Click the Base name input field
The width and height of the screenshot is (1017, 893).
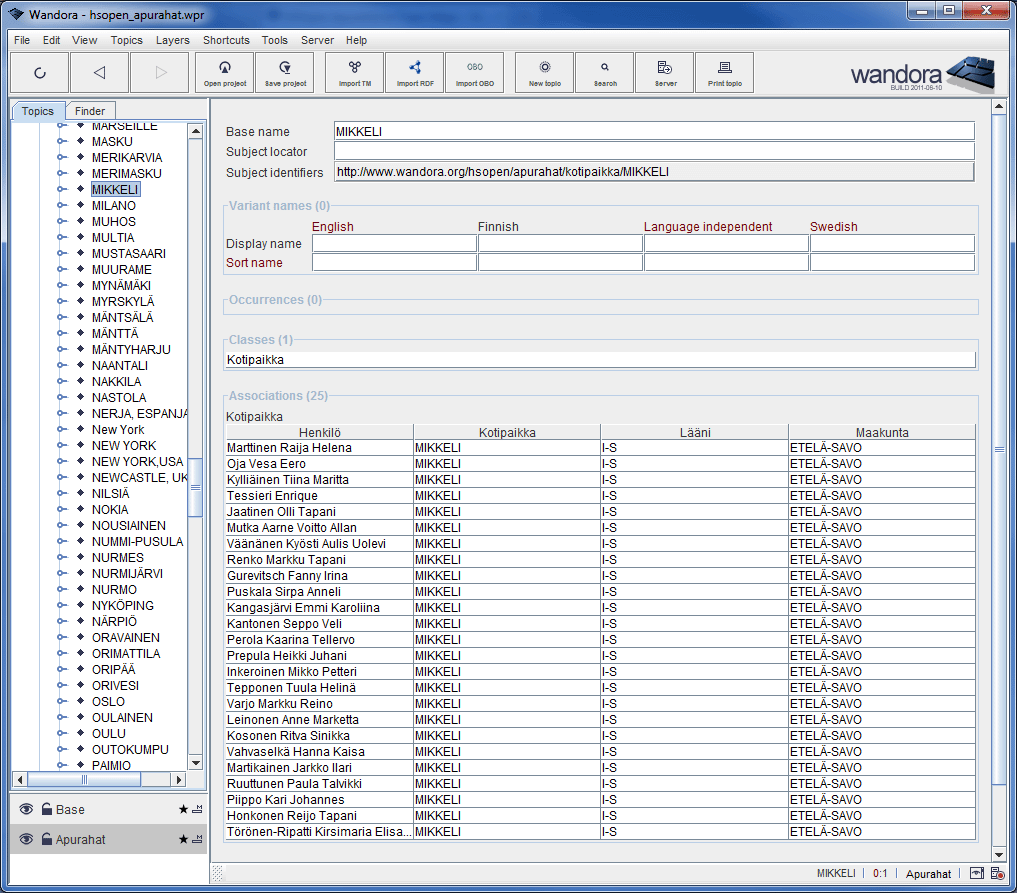[x=654, y=131]
